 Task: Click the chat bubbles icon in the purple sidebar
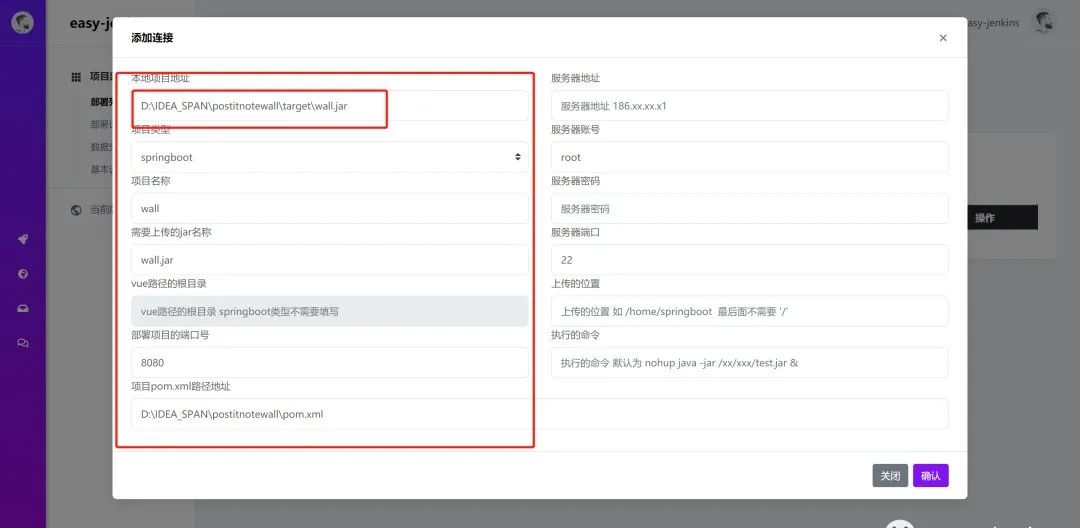click(23, 343)
